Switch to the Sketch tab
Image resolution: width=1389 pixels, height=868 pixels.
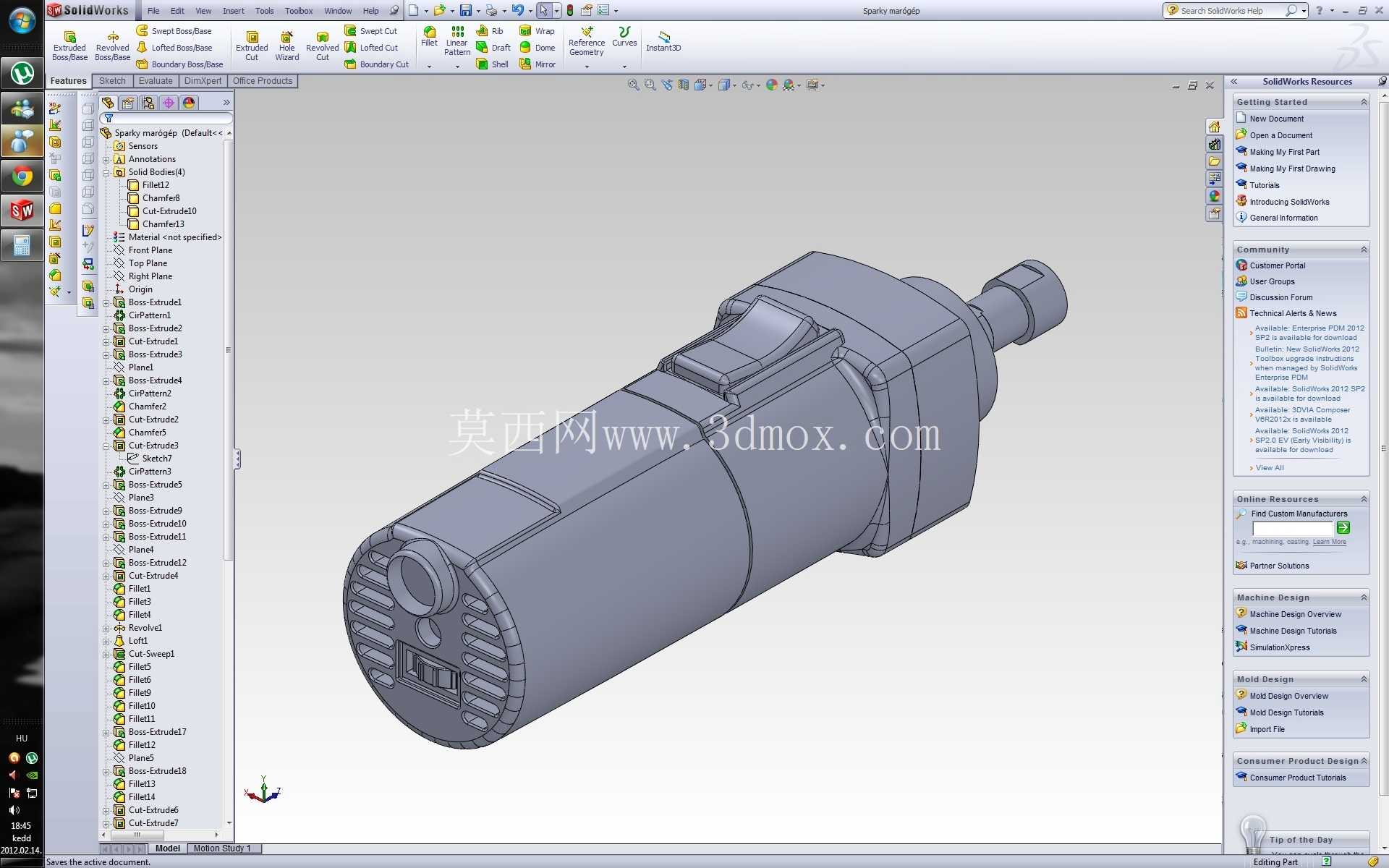112,81
